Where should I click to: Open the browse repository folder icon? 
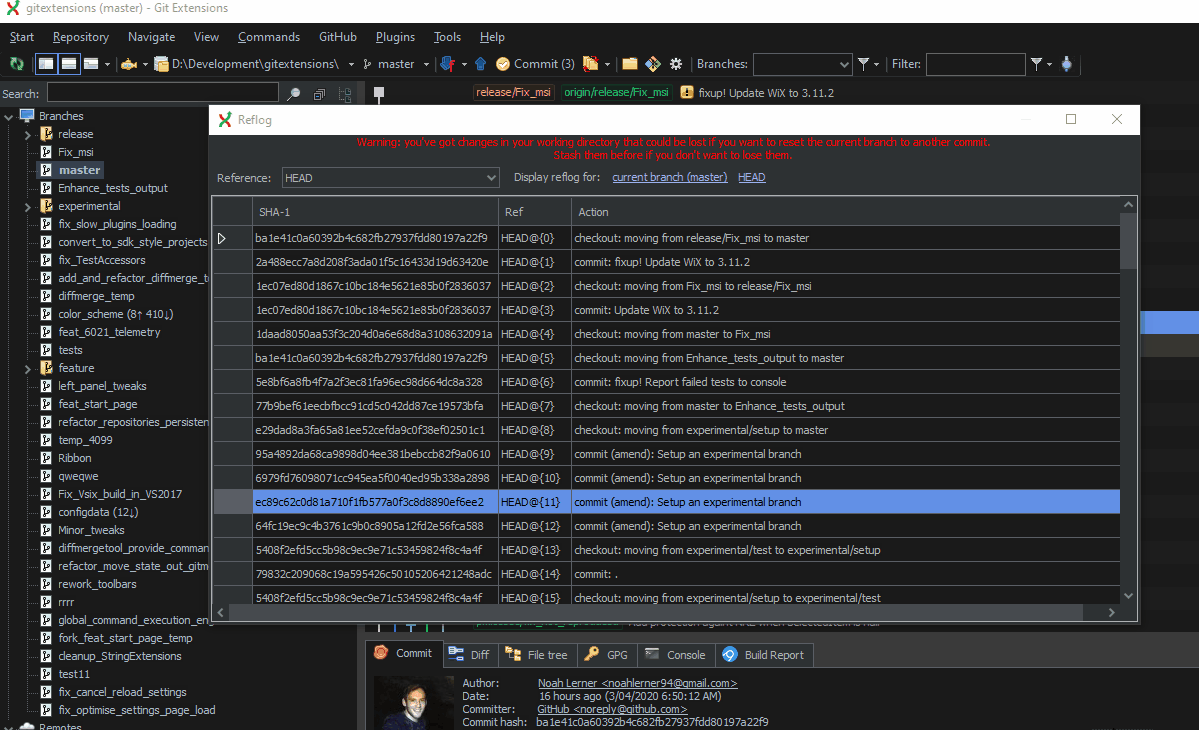(x=630, y=63)
